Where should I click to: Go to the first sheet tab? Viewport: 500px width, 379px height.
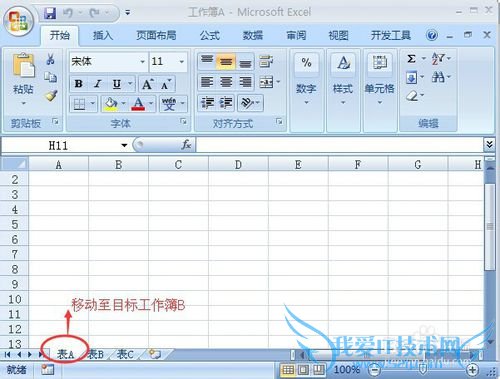pyautogui.click(x=7, y=354)
